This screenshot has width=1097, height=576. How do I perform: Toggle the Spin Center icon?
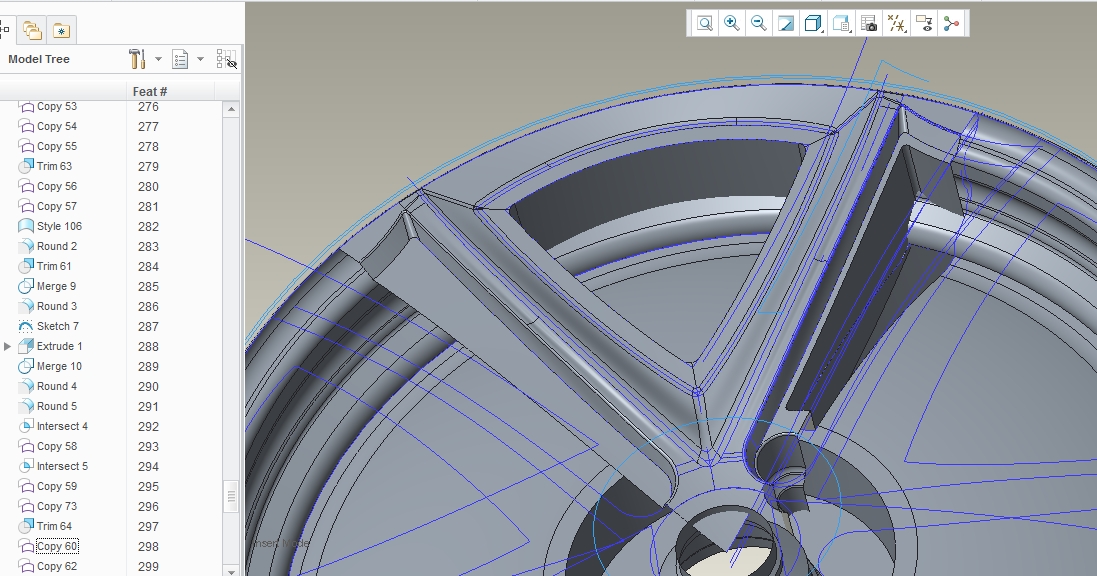click(951, 23)
